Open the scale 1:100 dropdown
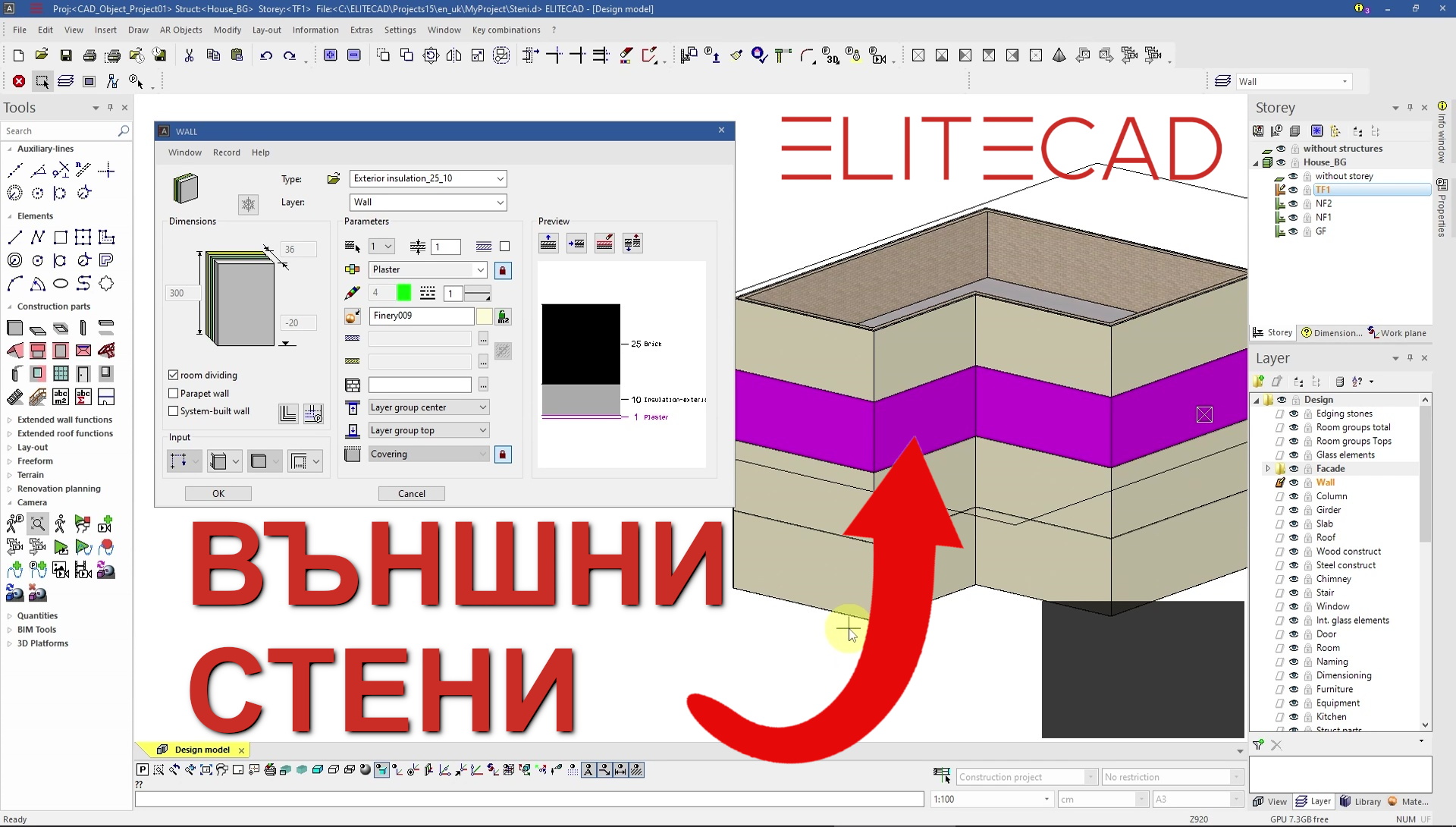Screen dimensions: 1456x827 click(1046, 800)
